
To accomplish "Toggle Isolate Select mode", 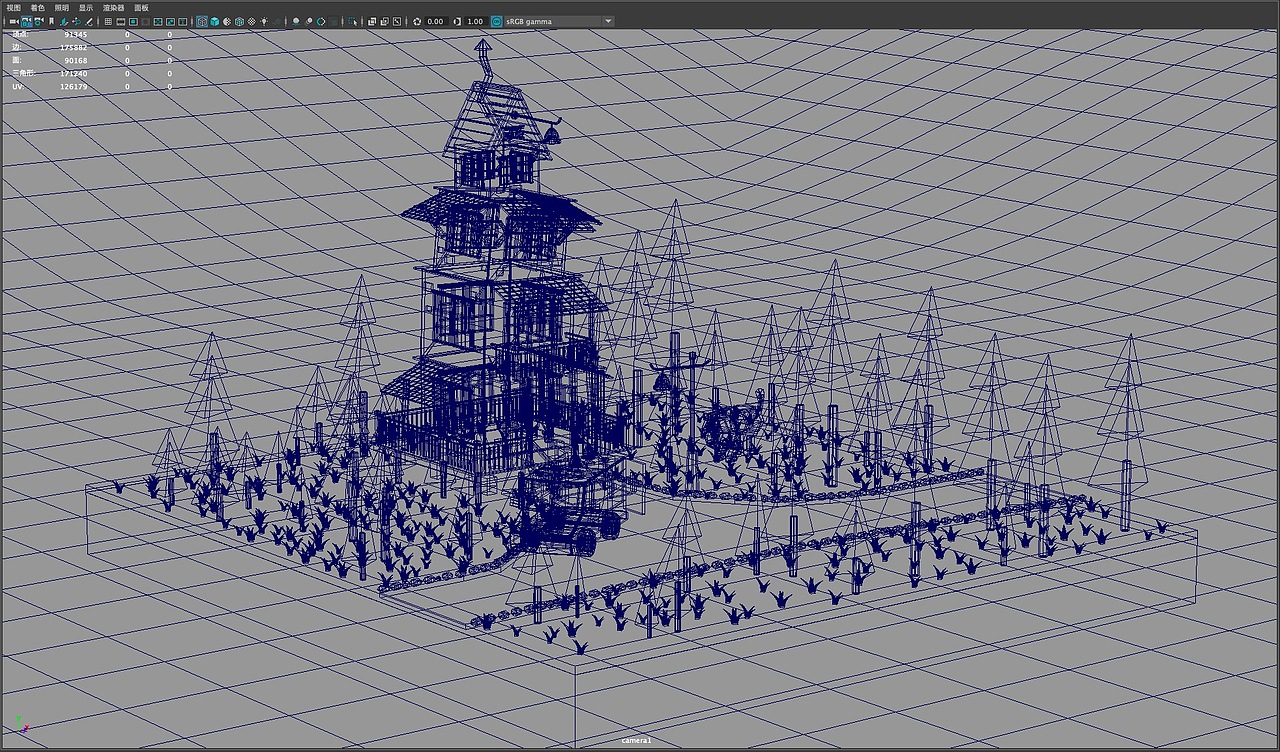I will (352, 21).
